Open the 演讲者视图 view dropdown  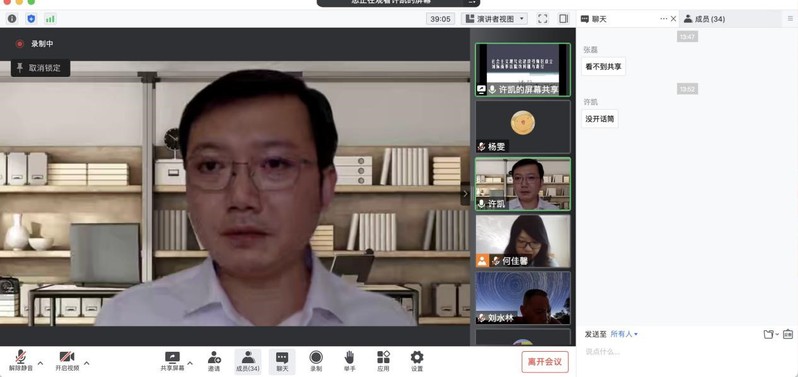point(494,19)
